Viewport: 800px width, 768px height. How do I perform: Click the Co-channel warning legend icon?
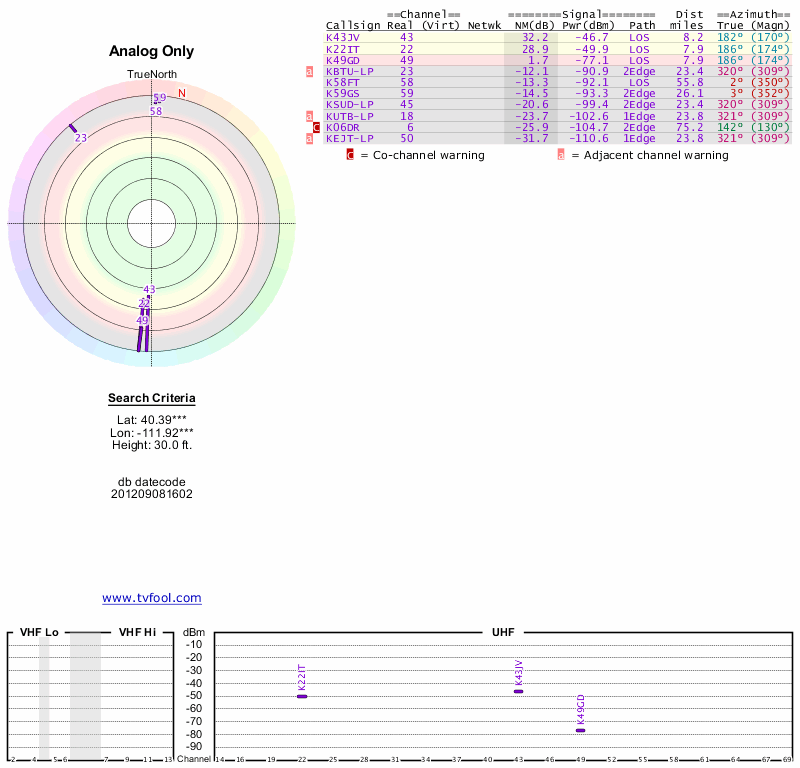pos(350,155)
